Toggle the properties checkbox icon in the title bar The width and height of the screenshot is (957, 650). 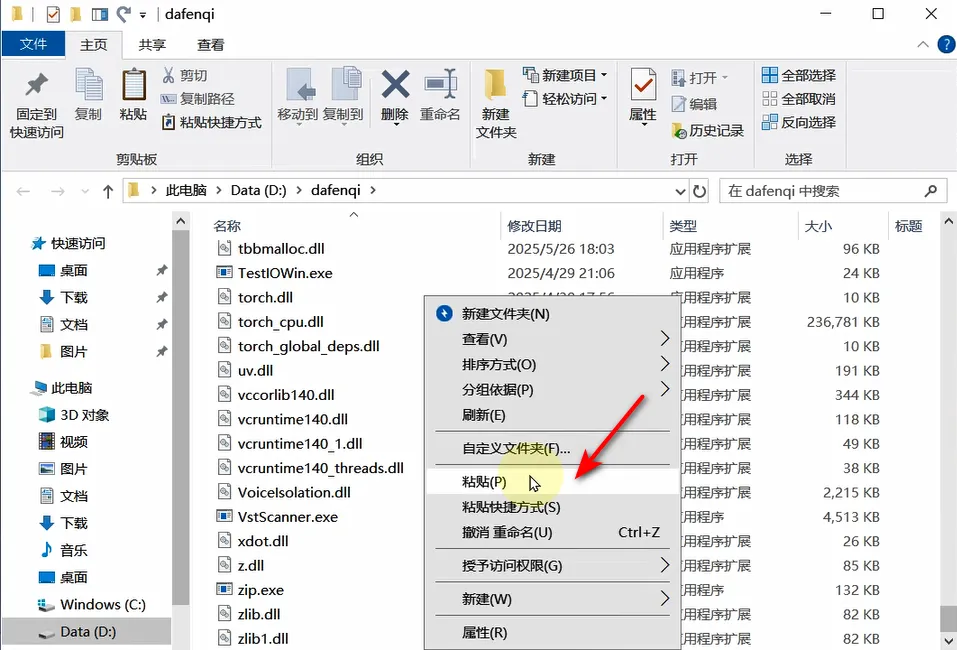pyautogui.click(x=53, y=13)
